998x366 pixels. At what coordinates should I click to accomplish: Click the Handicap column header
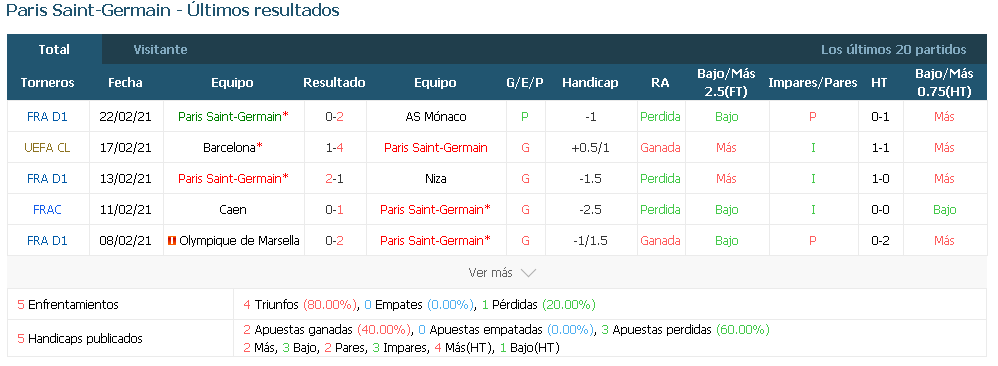(590, 83)
